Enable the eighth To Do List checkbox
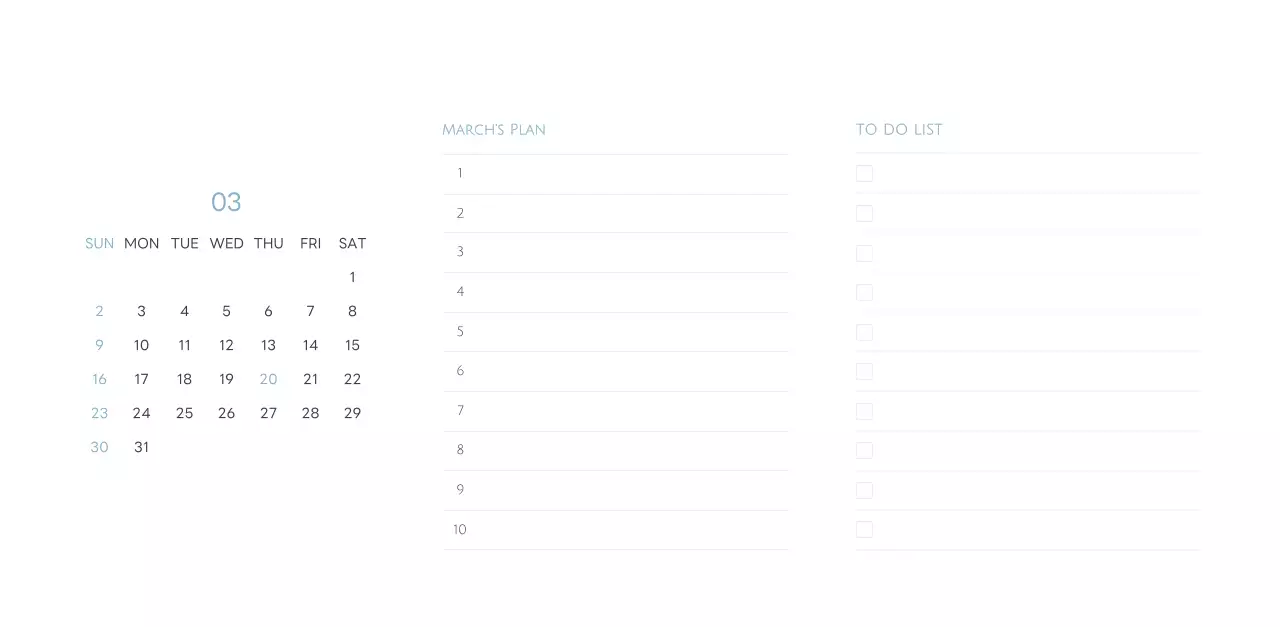The image size is (1280, 627). [x=864, y=450]
